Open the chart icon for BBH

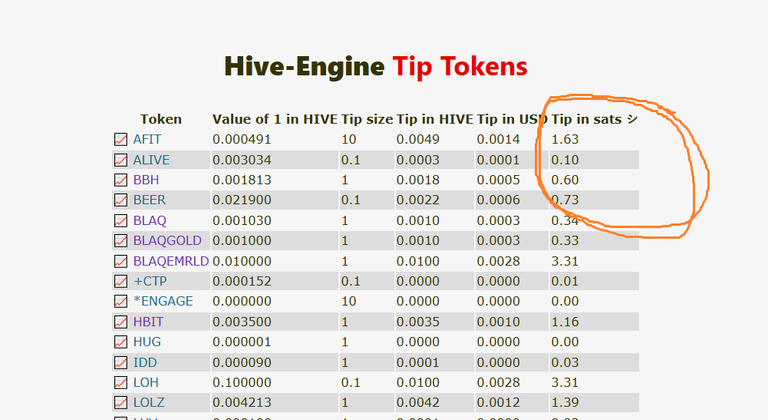(x=120, y=180)
